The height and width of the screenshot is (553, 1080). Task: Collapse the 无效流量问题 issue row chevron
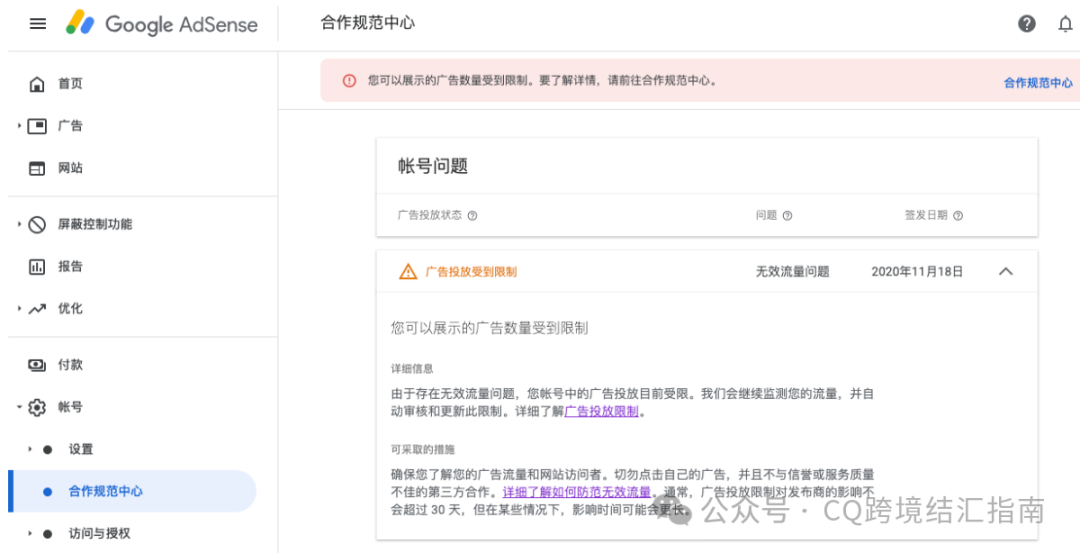coord(1006,271)
